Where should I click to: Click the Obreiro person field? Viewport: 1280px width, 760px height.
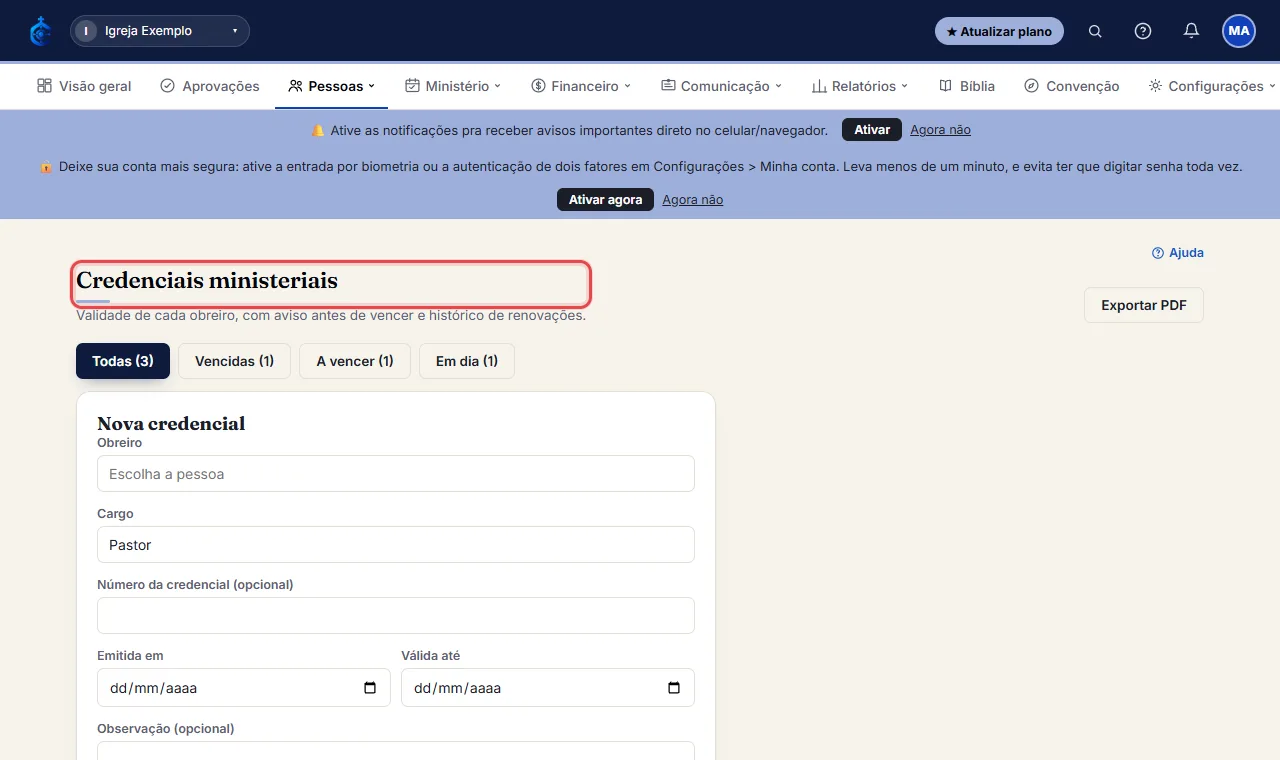pos(396,474)
